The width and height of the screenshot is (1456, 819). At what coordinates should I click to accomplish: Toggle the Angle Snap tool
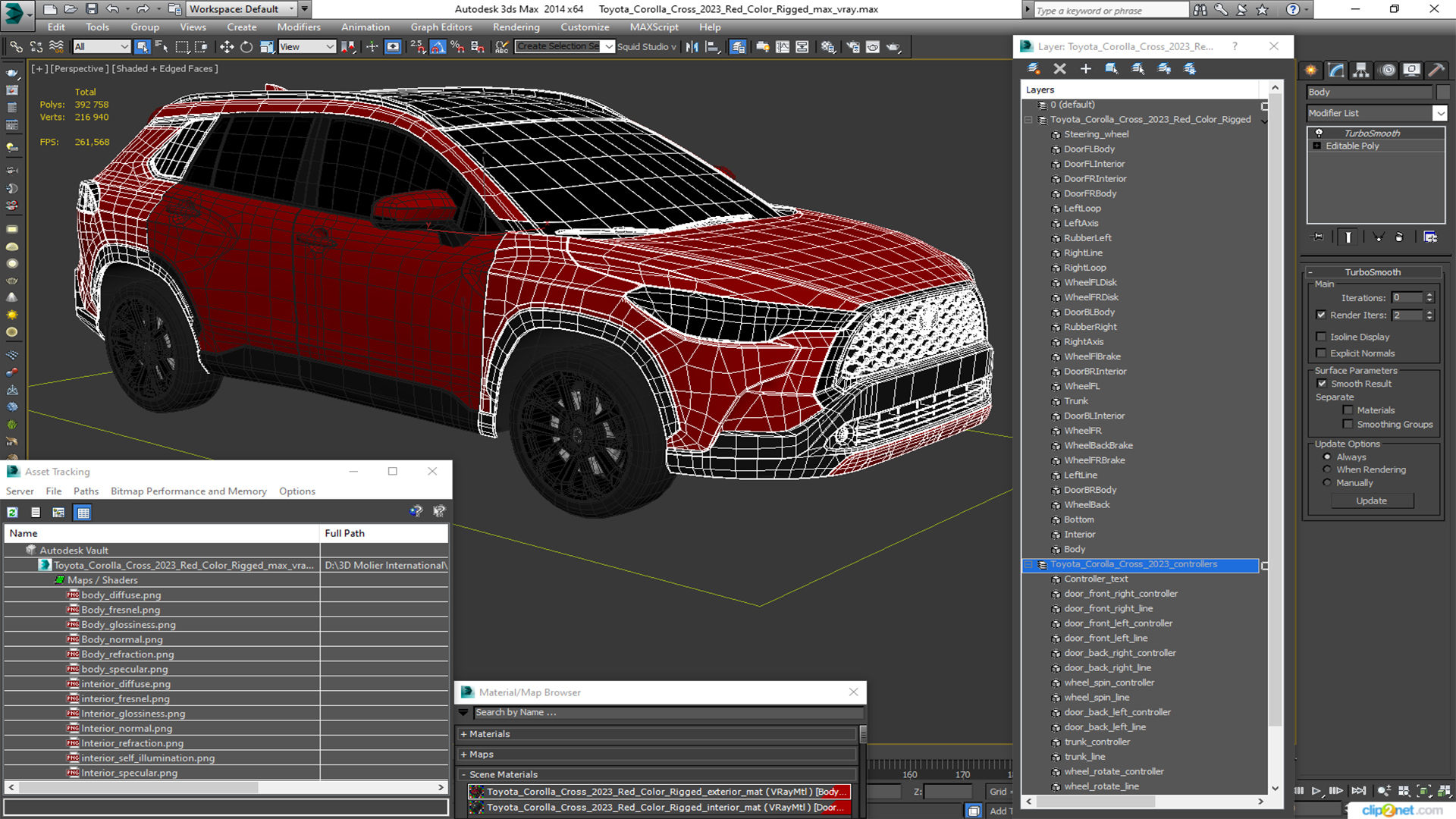[438, 47]
